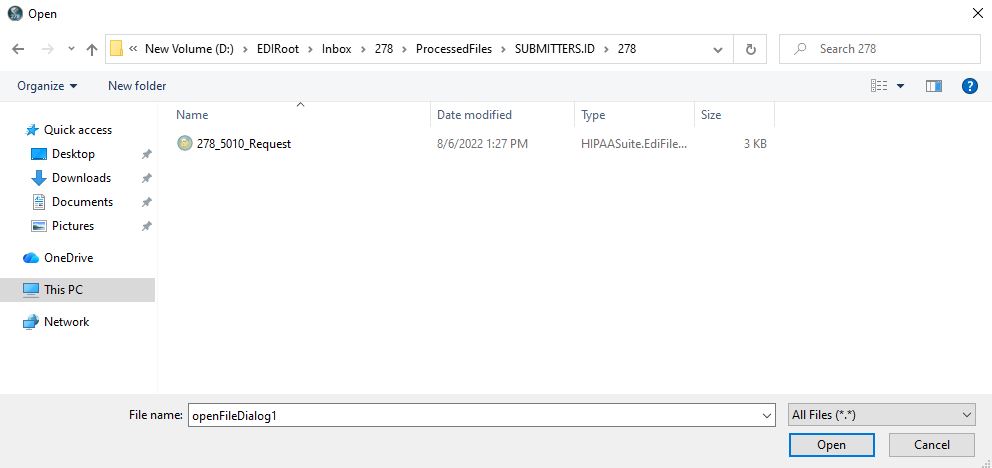
Task: Open Help with the question mark
Action: tap(970, 86)
